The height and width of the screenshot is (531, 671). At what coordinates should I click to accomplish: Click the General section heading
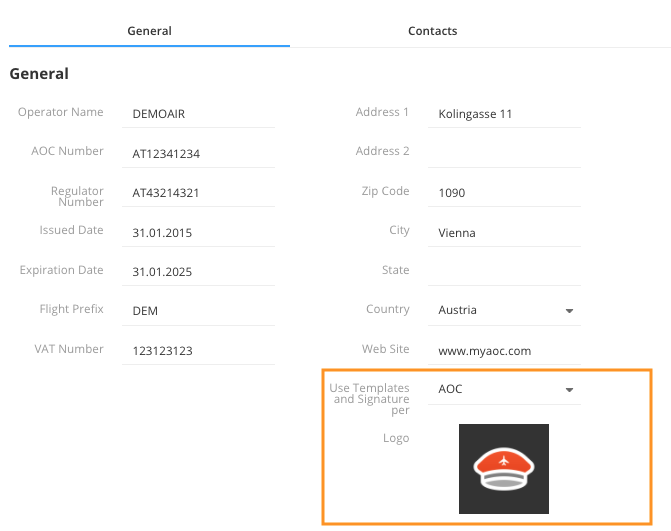coord(39,74)
